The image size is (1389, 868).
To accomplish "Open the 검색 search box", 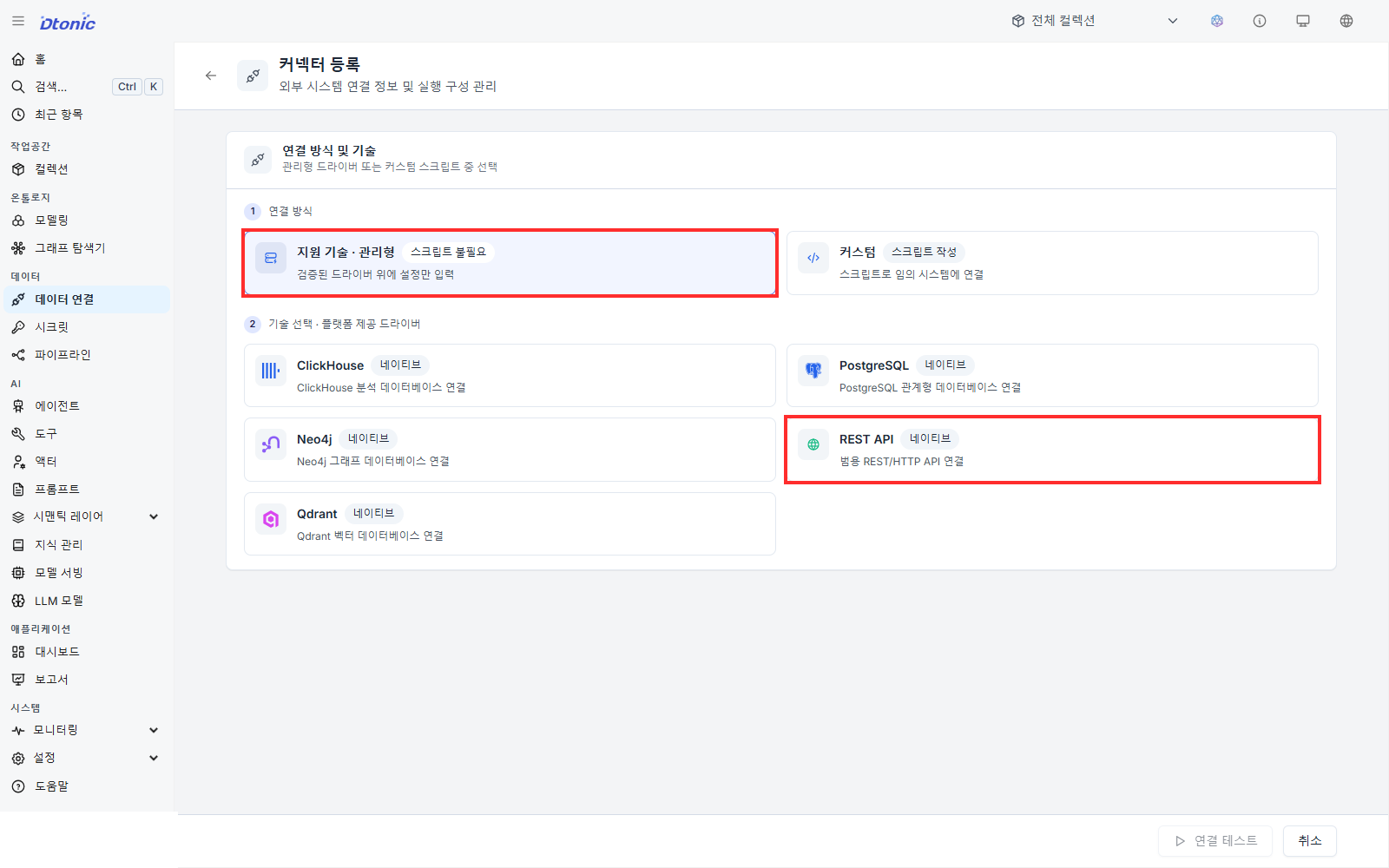I will point(87,87).
